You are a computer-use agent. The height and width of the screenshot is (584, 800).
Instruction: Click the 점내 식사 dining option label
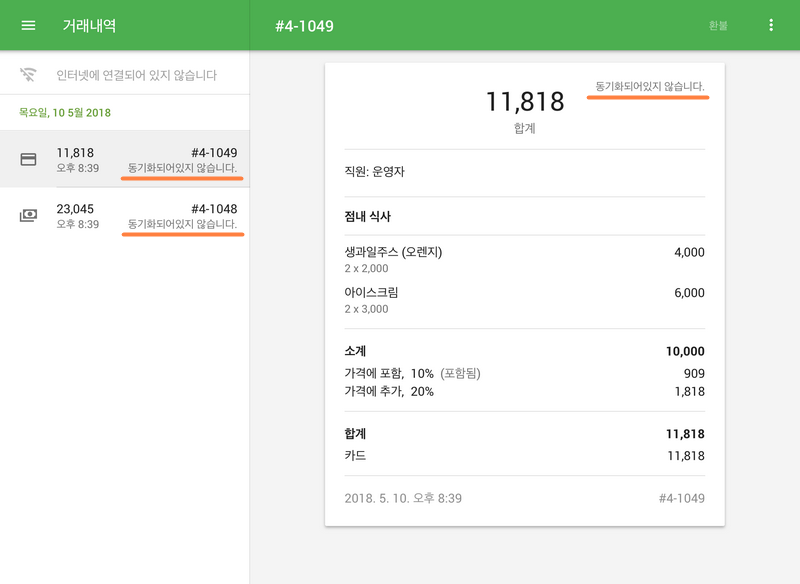pyautogui.click(x=367, y=216)
